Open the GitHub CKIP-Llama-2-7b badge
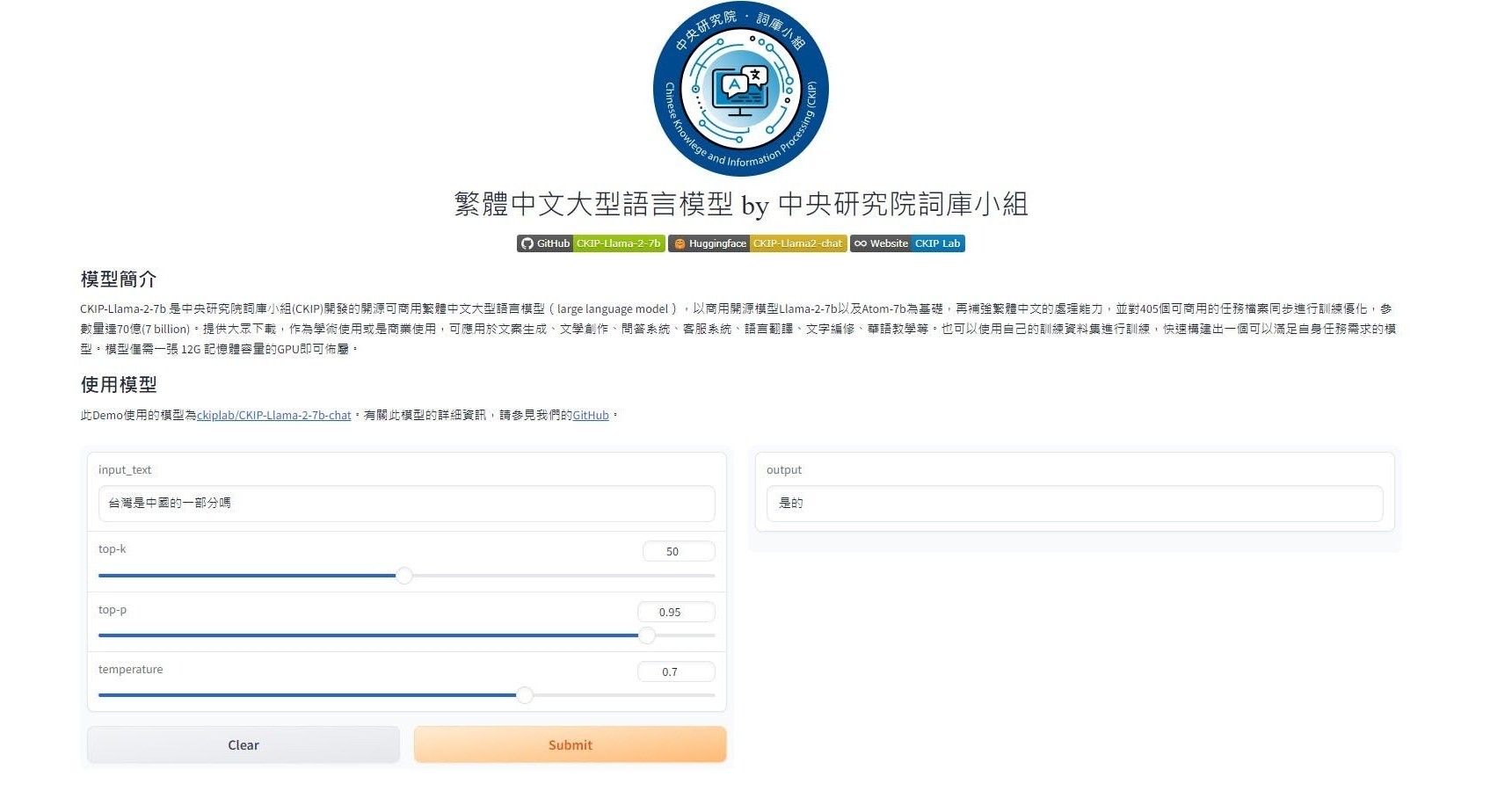 pos(591,243)
